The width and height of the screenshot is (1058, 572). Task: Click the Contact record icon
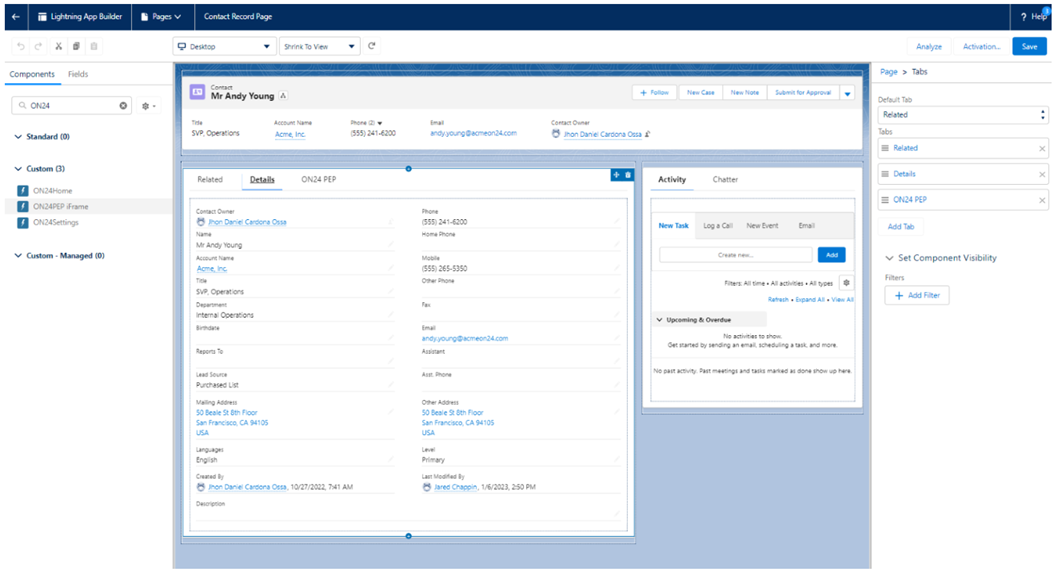tap(197, 92)
